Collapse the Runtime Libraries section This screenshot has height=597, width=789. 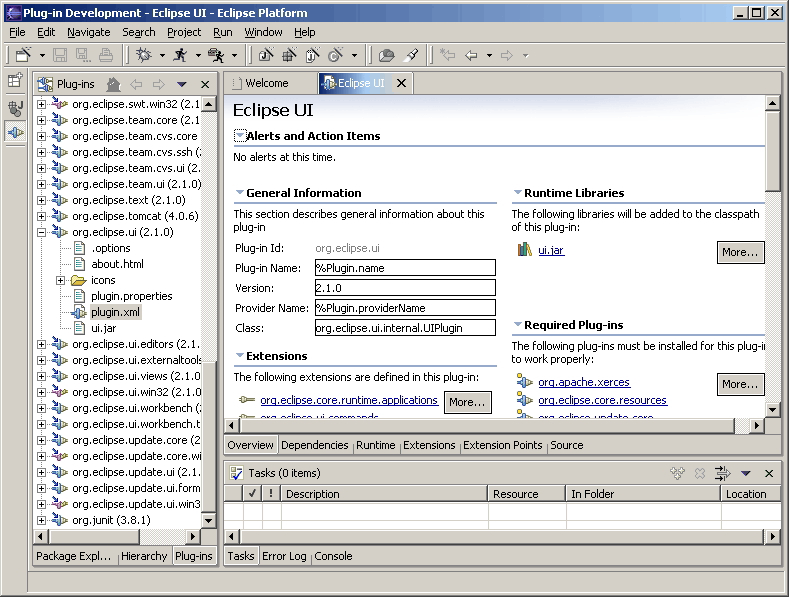(517, 192)
